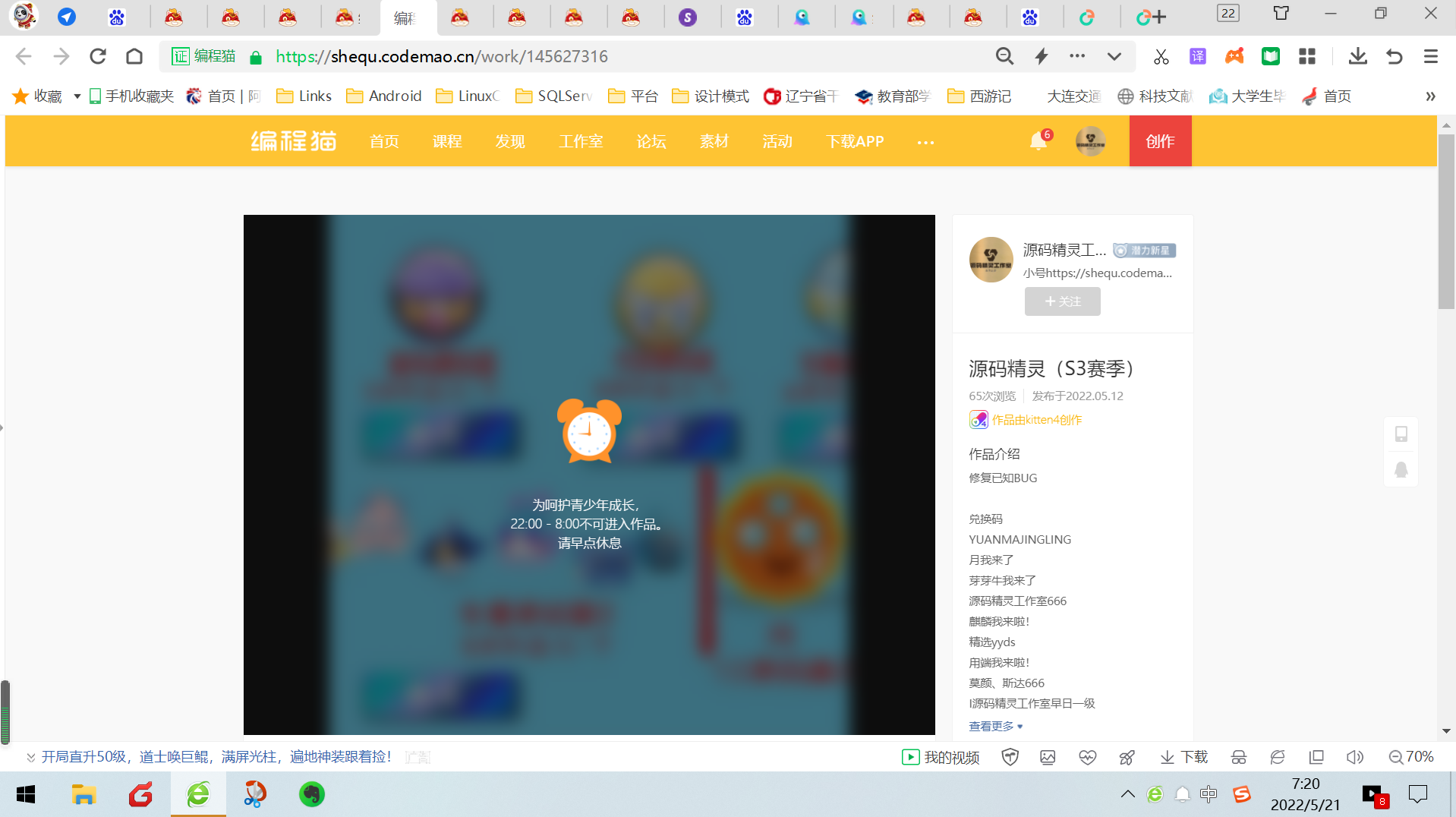The width and height of the screenshot is (1456, 817).
Task: Click the undo closed tab icon
Action: tap(1395, 56)
